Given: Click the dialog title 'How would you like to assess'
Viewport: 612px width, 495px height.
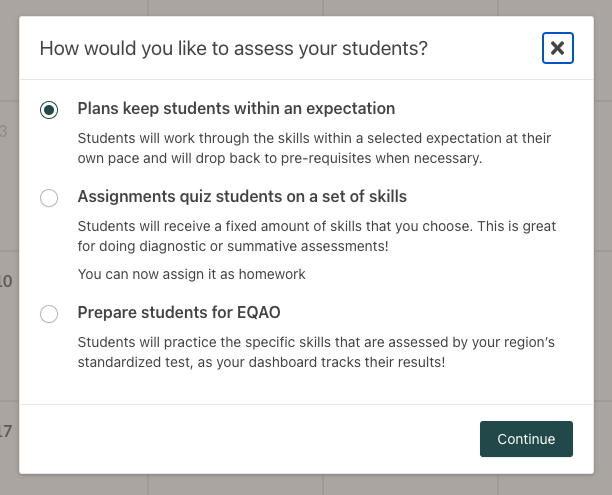Looking at the screenshot, I should (233, 48).
